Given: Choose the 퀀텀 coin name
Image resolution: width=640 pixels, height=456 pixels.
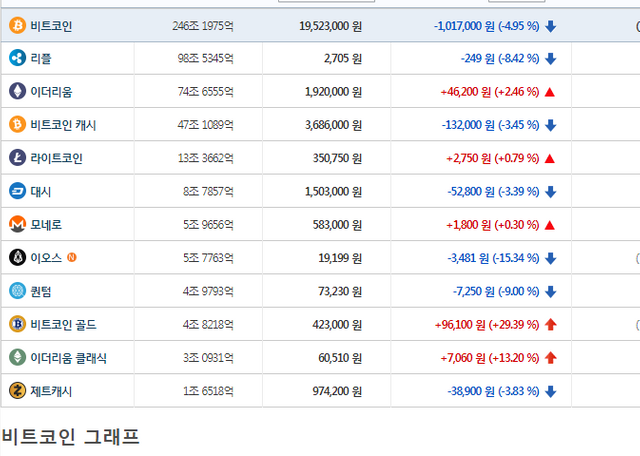Looking at the screenshot, I should coord(41,291).
